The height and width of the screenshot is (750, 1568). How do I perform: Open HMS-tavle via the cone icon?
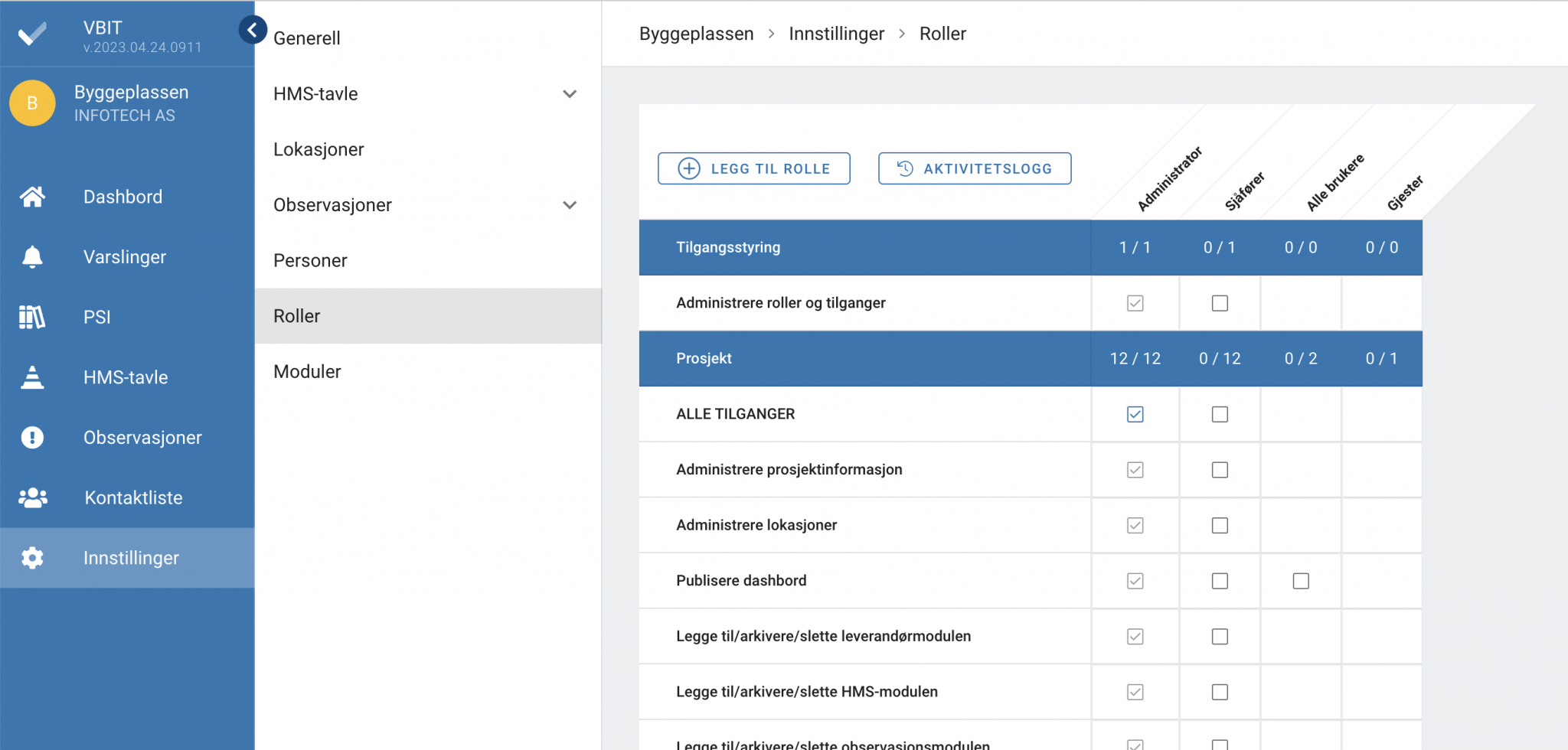click(32, 377)
